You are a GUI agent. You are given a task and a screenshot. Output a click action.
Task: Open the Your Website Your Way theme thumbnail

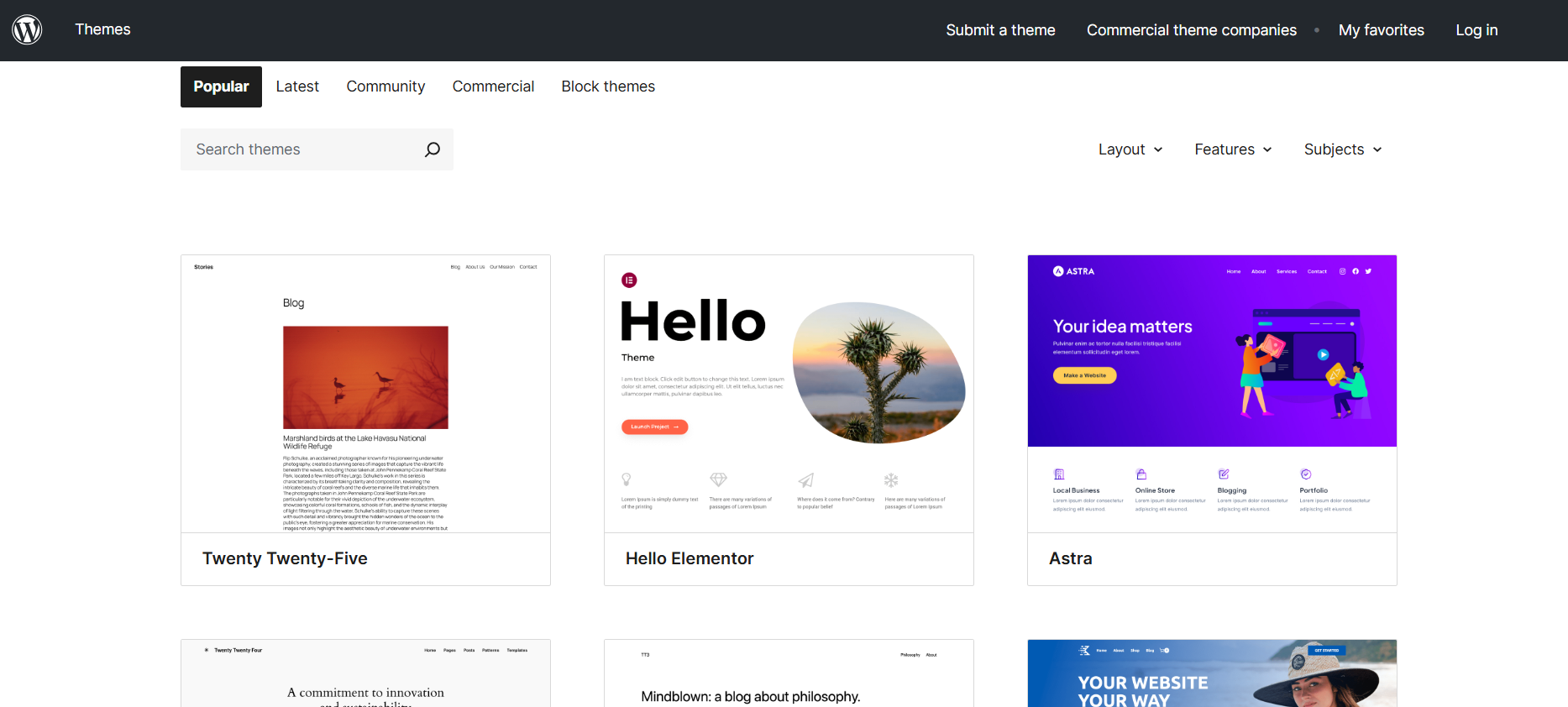[x=1212, y=673]
